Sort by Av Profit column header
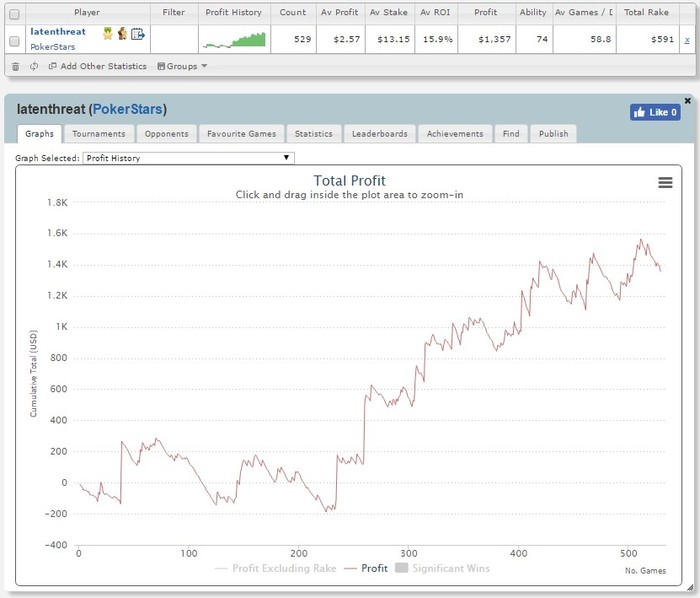This screenshot has height=598, width=700. [x=340, y=12]
